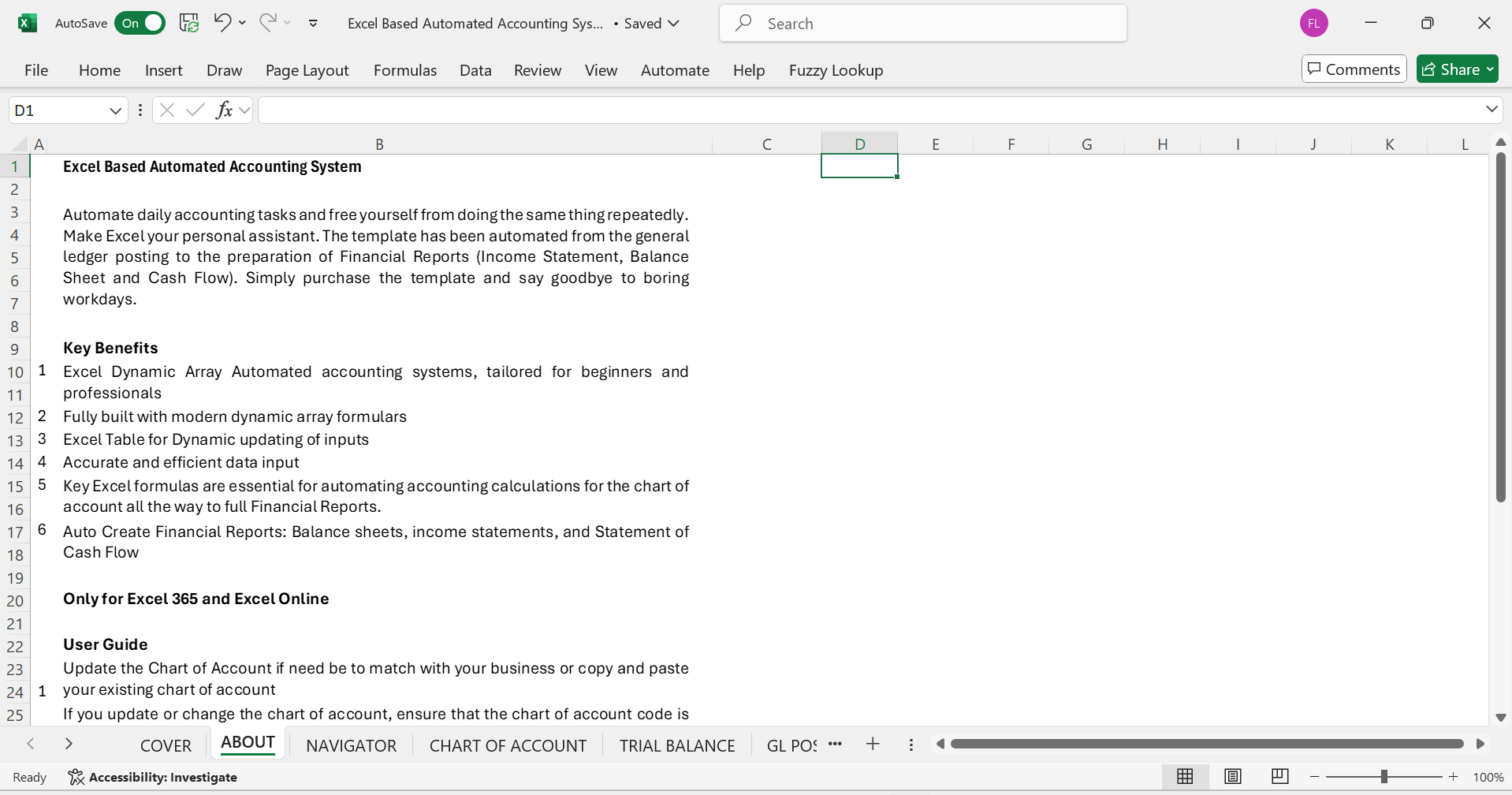Click the Excel app icon in title bar
This screenshot has height=795, width=1512.
point(28,23)
